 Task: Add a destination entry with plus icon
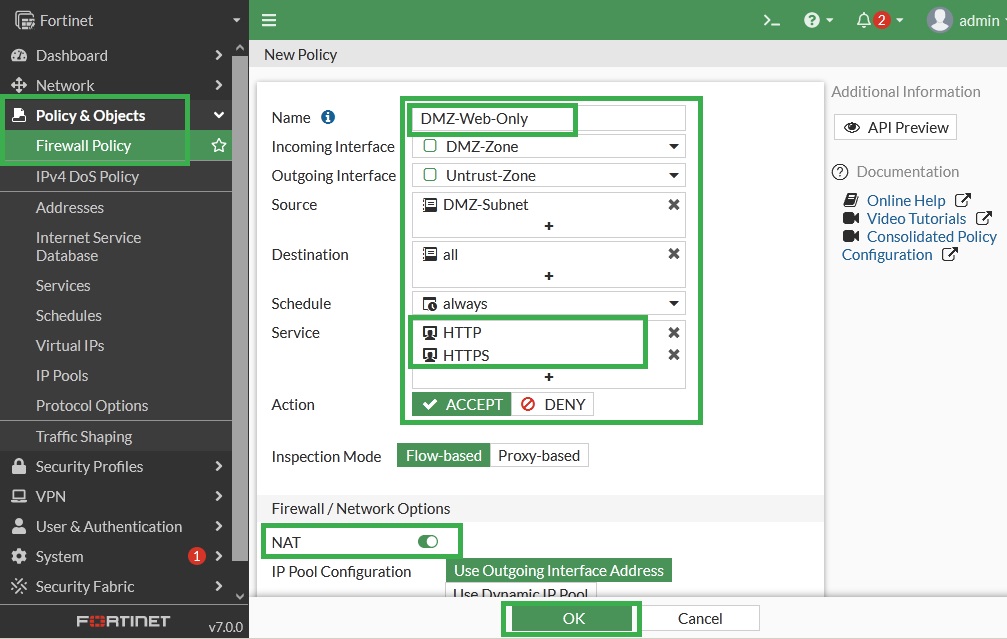click(548, 276)
